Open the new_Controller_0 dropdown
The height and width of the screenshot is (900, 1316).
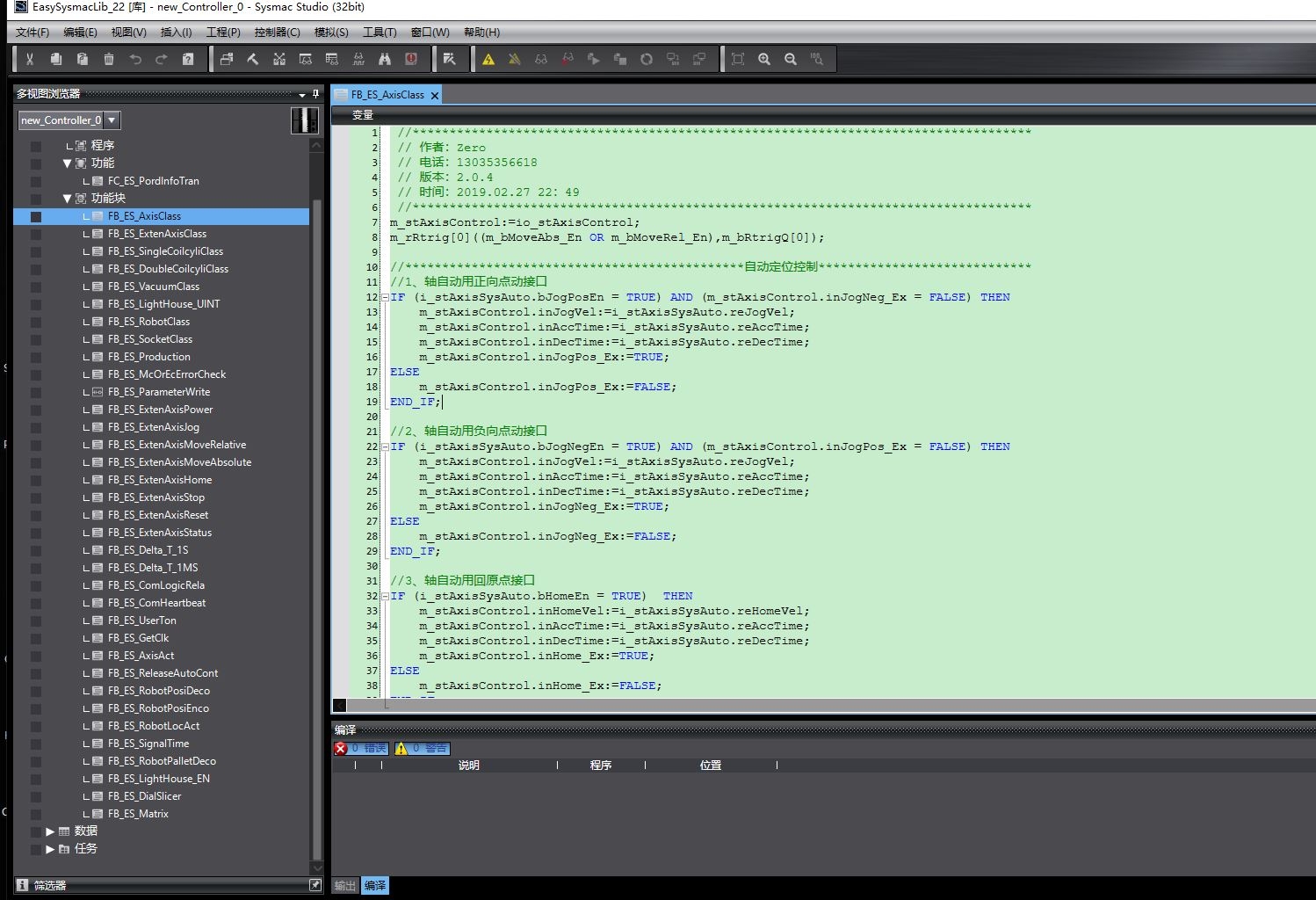coord(112,120)
